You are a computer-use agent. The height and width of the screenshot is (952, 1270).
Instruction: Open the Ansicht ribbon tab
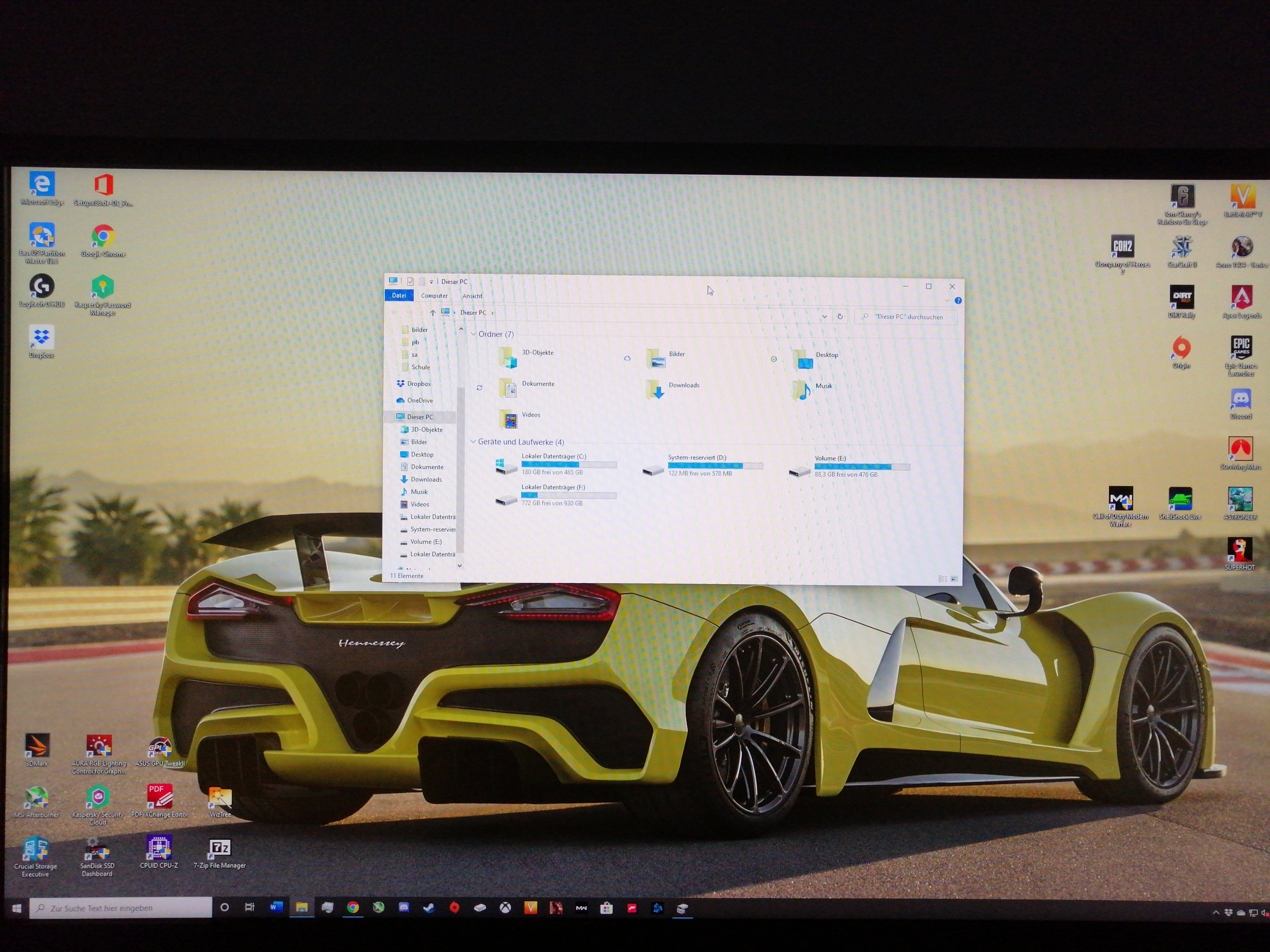[x=472, y=296]
